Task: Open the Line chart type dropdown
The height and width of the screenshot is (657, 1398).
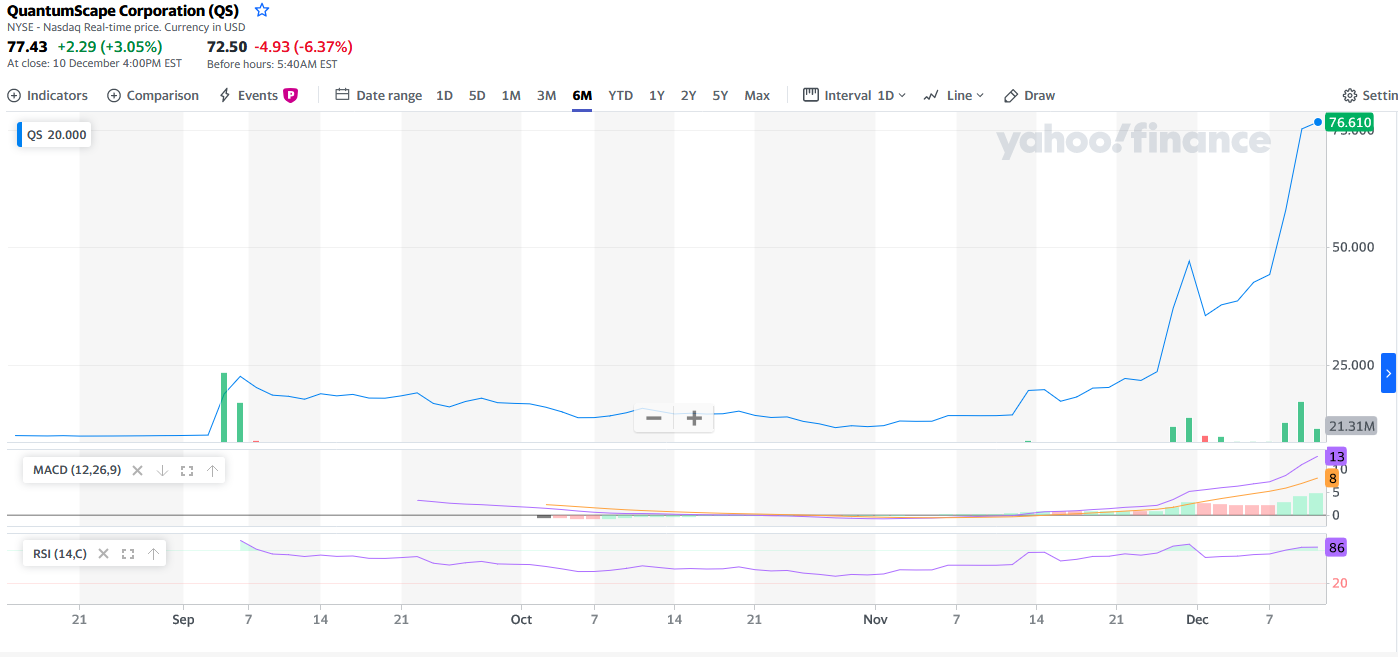Action: click(x=954, y=96)
